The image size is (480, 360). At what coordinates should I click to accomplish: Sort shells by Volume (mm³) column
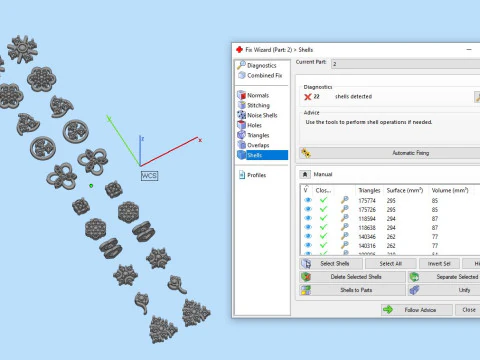pos(450,190)
